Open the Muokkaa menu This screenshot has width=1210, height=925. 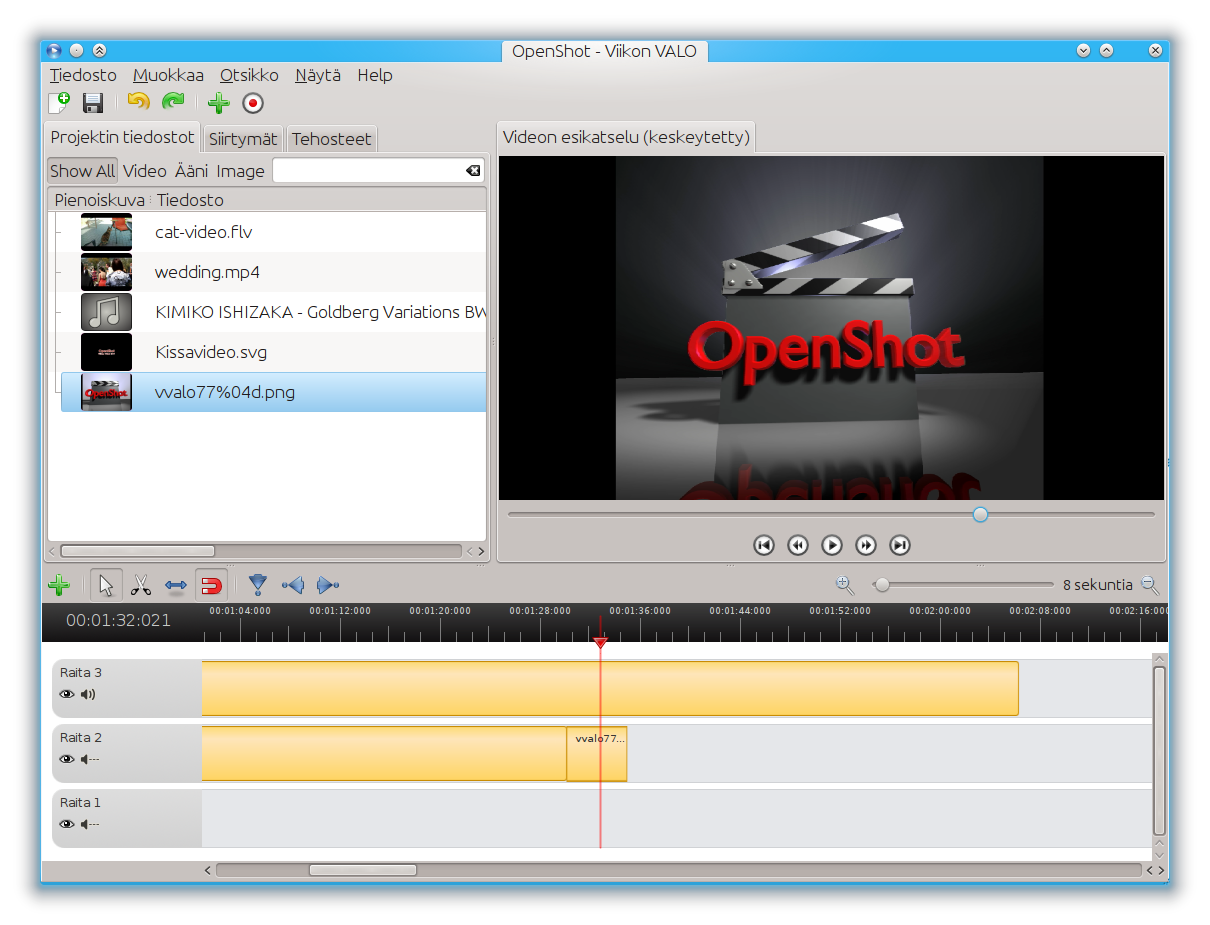tap(168, 75)
